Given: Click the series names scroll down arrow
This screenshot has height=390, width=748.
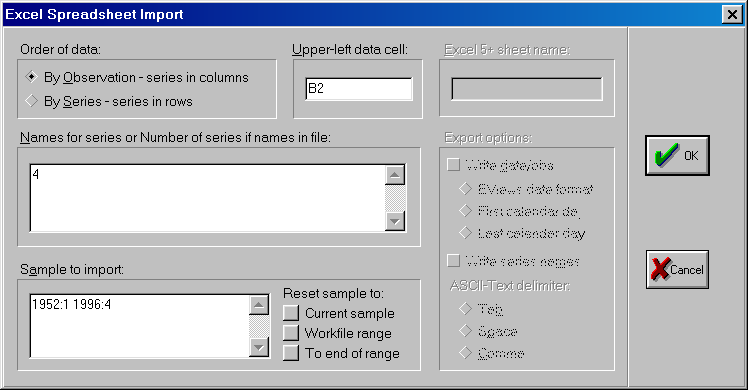Looking at the screenshot, I should click(395, 221).
